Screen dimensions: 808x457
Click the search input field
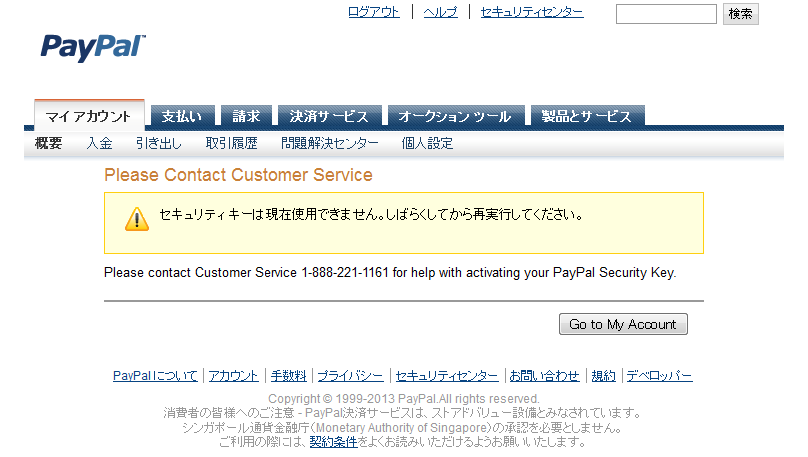666,14
